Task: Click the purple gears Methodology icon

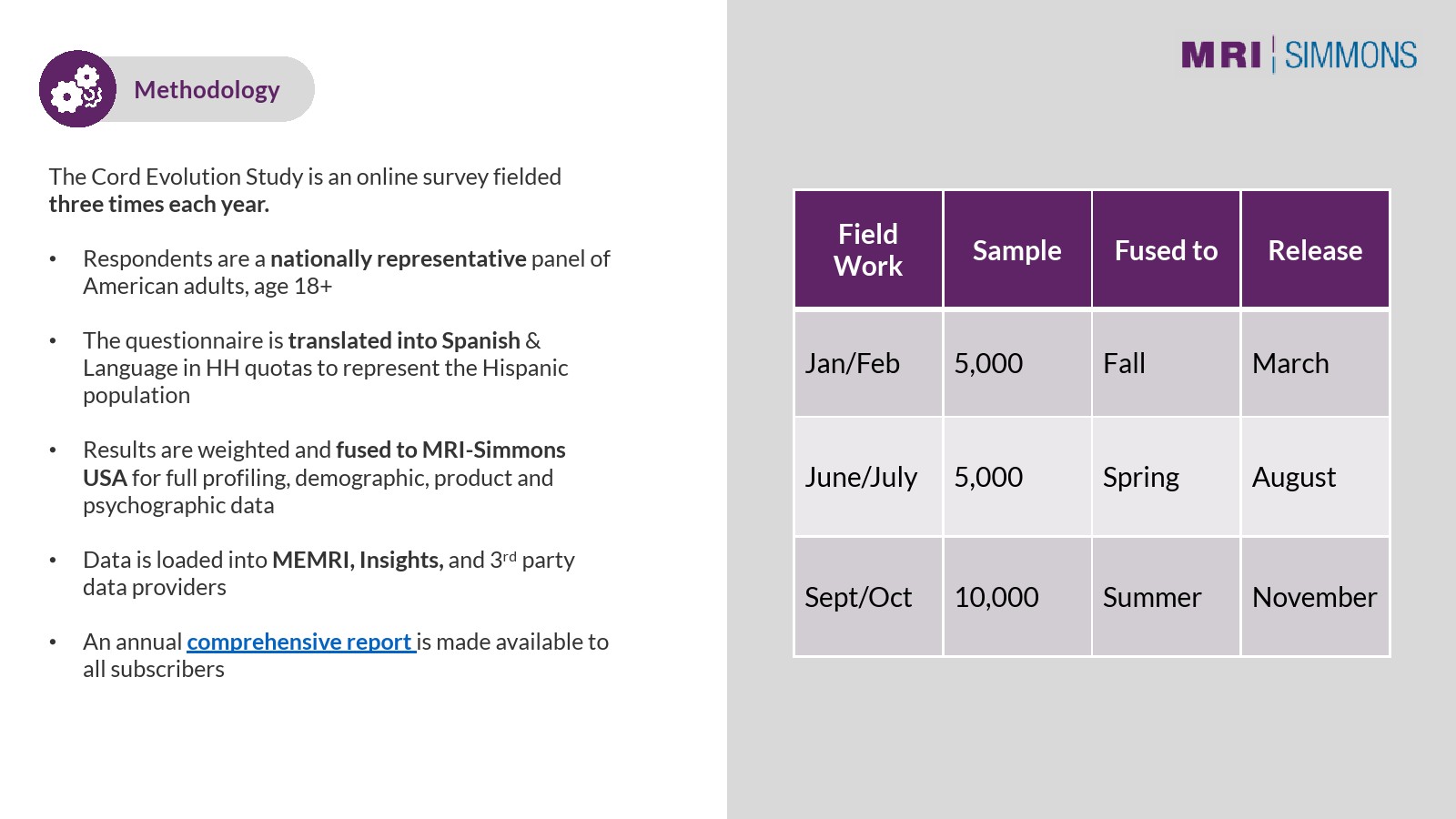Action: click(77, 89)
